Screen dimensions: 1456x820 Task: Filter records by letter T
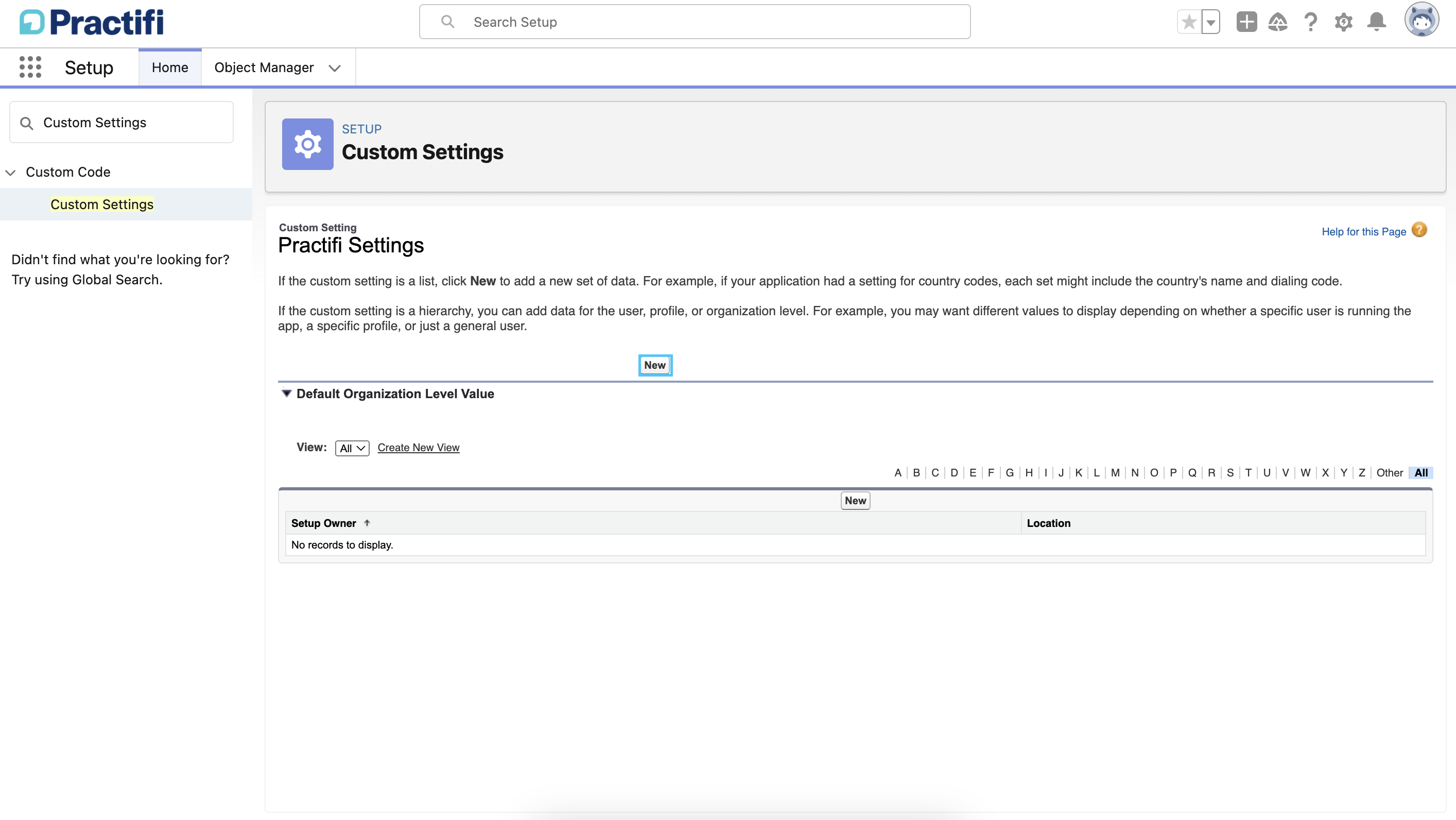1248,473
